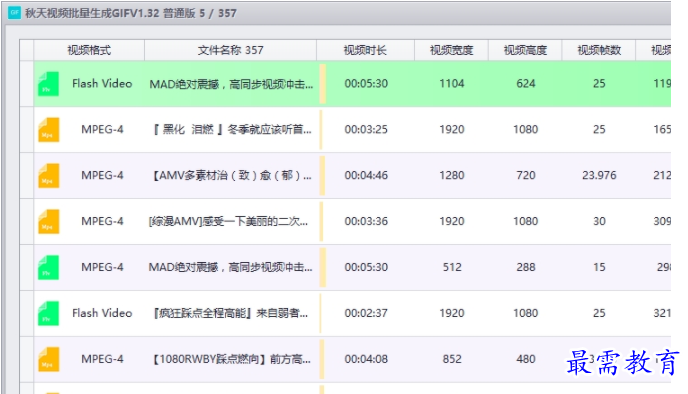Click duration 00:03:25
Viewport: 688px width, 394px height.
(366, 129)
